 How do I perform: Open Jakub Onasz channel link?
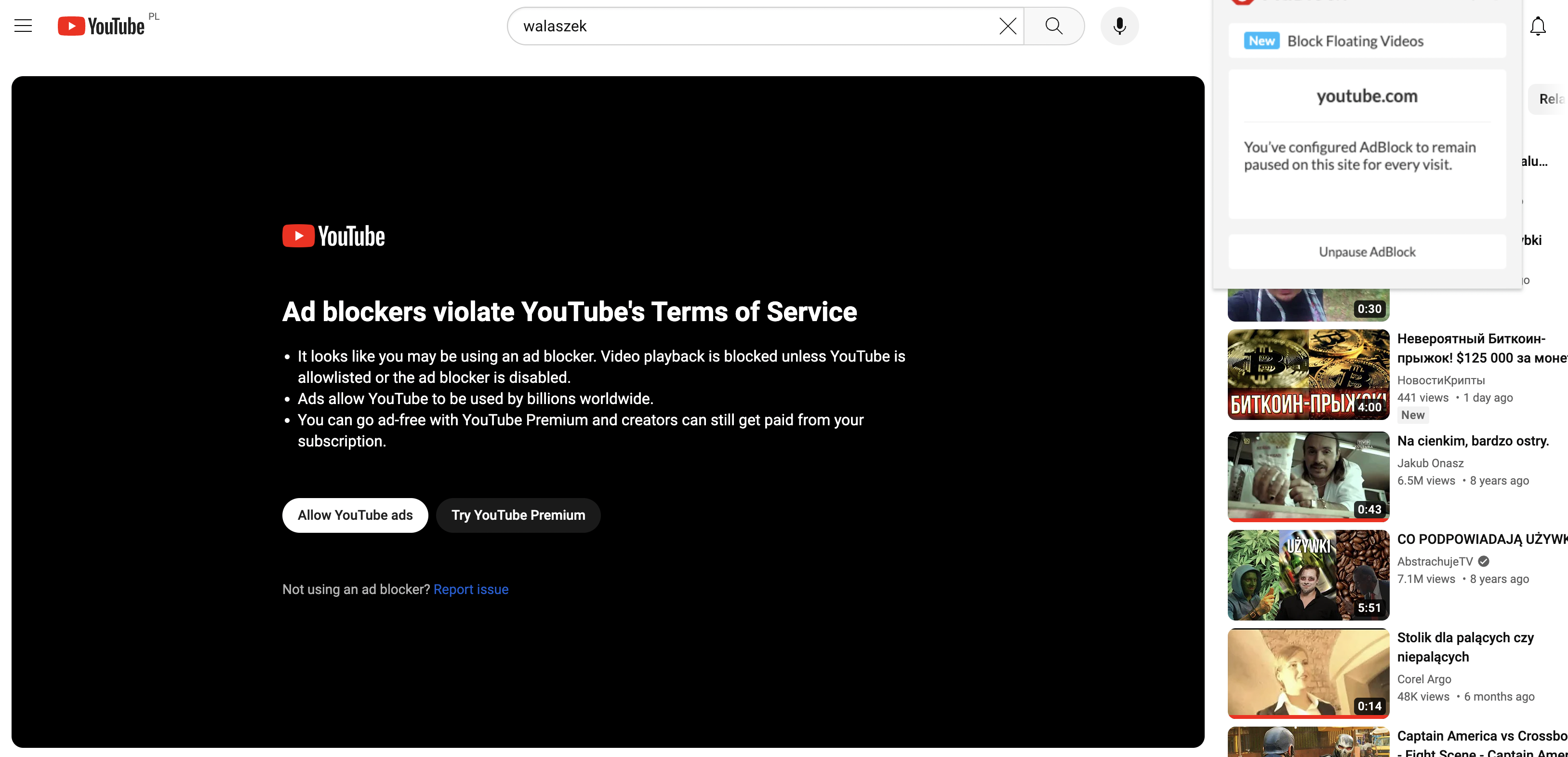1430,463
